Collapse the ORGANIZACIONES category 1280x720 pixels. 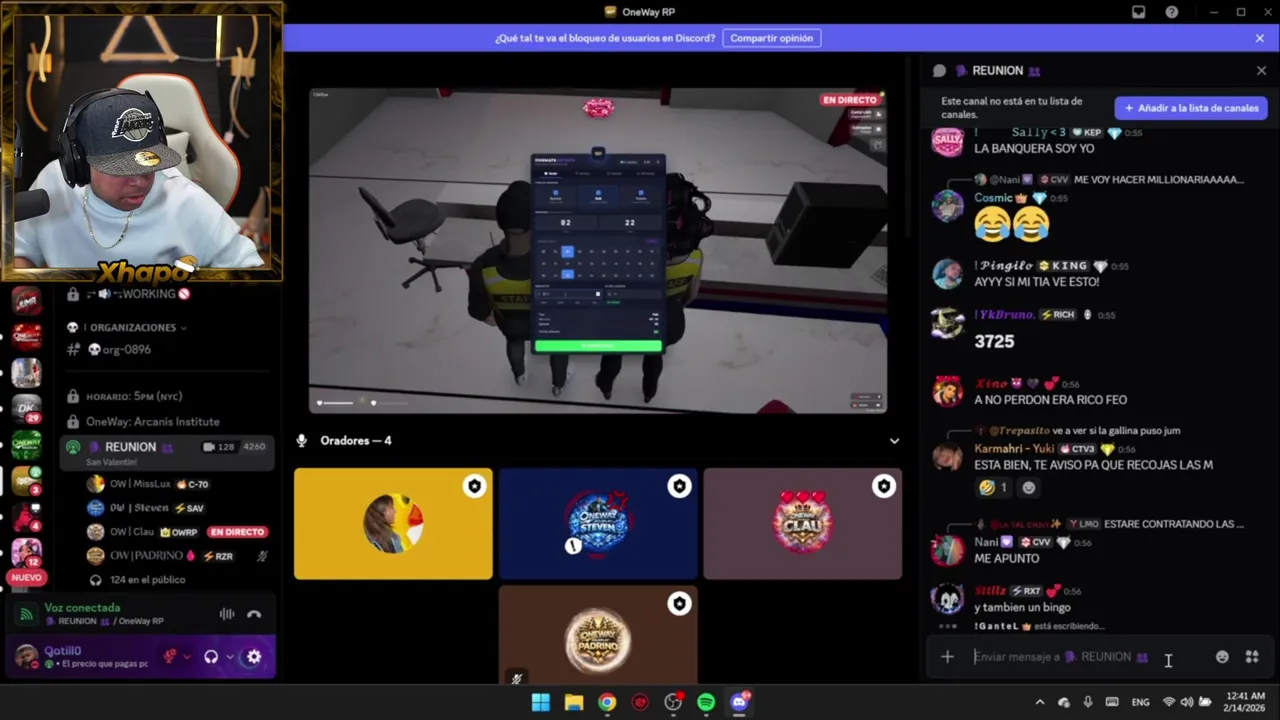pos(127,327)
